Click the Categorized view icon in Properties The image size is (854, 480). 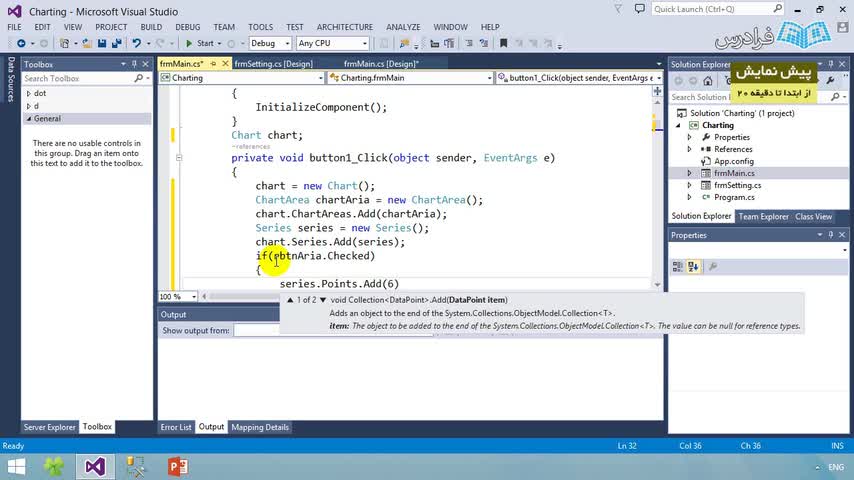tap(678, 266)
